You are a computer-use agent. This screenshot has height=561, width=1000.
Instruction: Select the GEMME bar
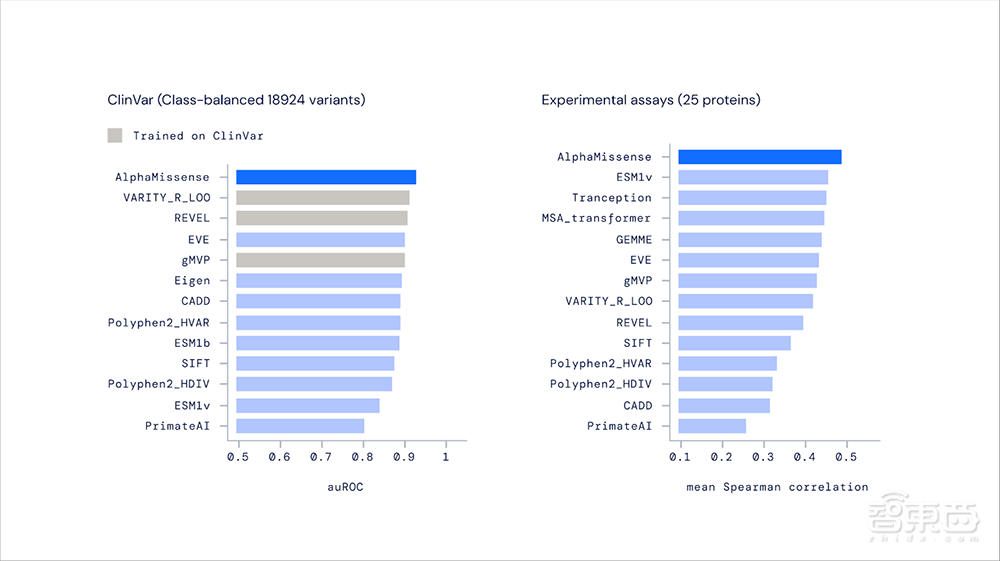pos(750,240)
